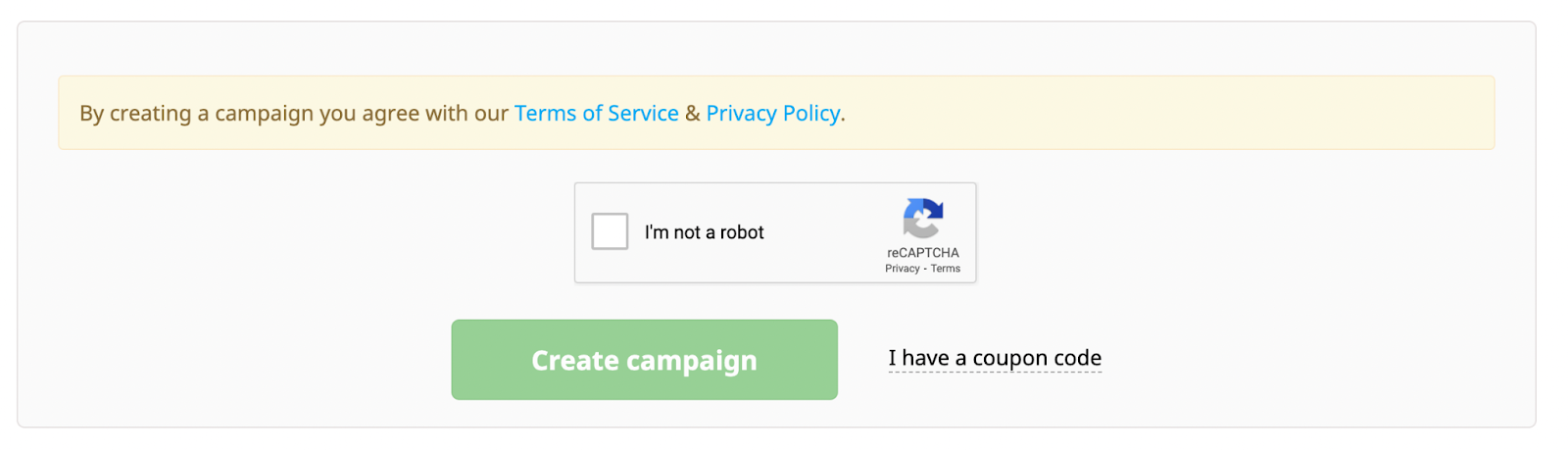Open the Privacy Policy link in notice
Viewport: 1568px width, 451px height.
[x=772, y=114]
